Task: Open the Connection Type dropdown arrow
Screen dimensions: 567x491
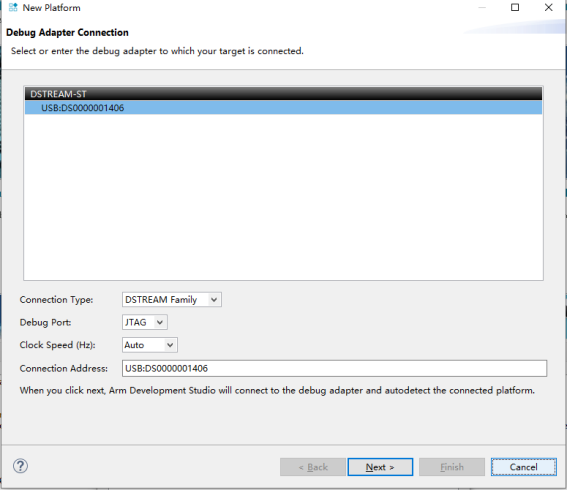Action: click(214, 300)
